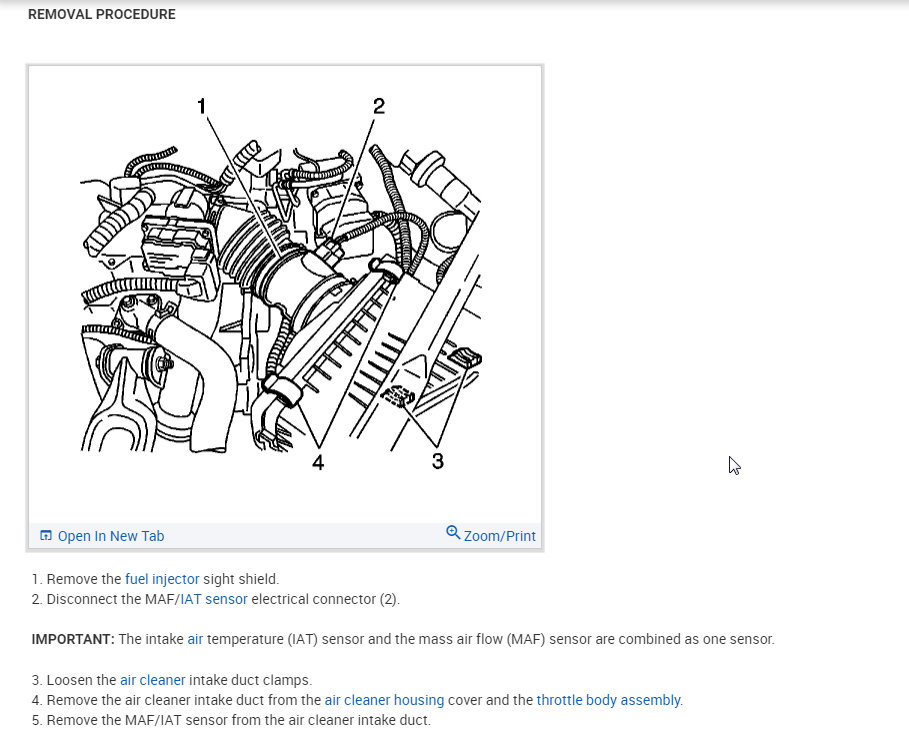Viewport: 909px width, 737px height.
Task: Open the IAT sensor link
Action: 214,599
